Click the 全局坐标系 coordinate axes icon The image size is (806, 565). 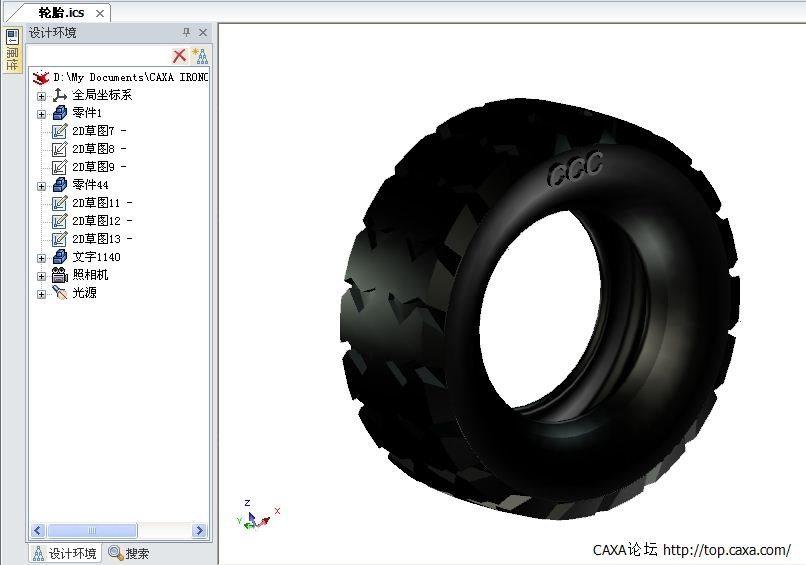60,95
